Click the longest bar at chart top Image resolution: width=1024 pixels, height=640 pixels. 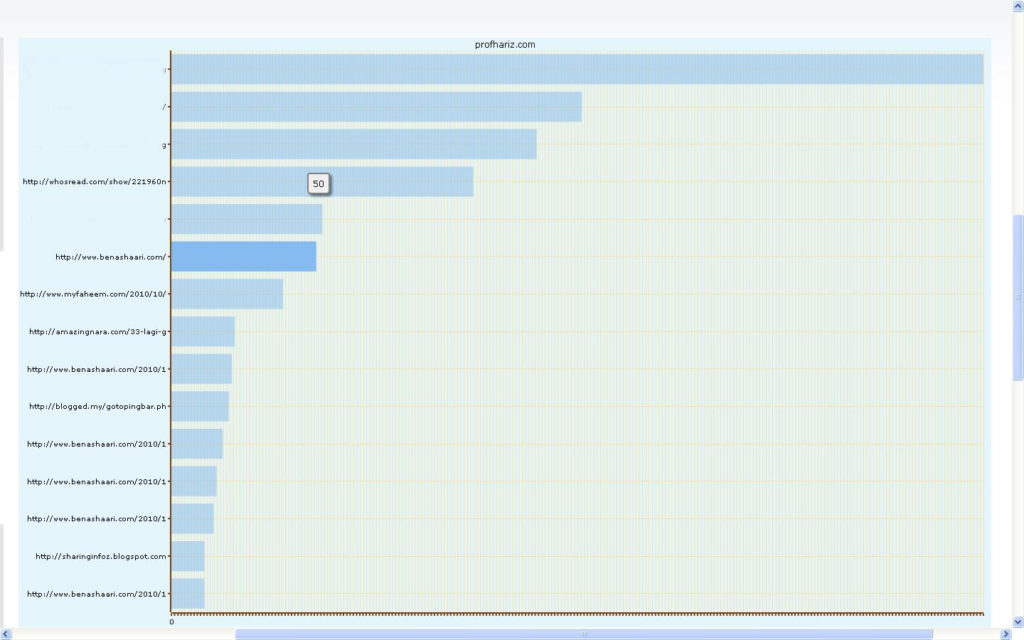click(577, 69)
